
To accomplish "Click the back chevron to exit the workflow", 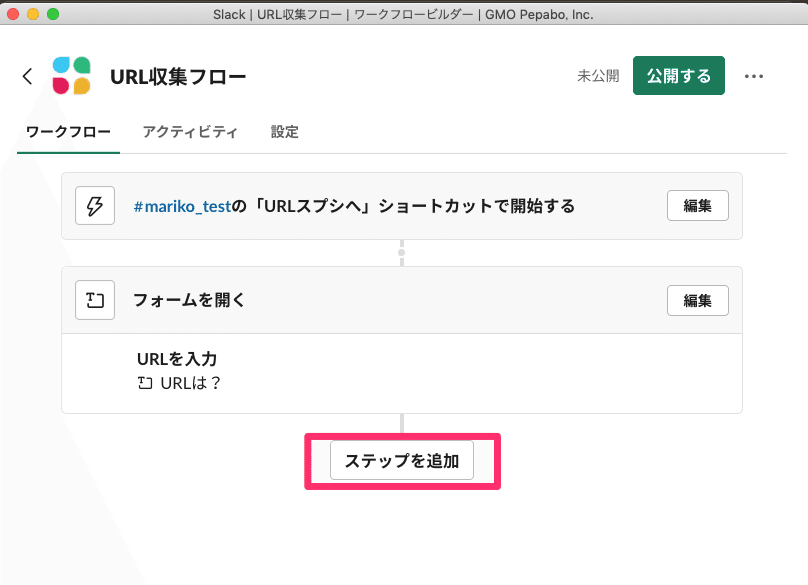I will click(x=27, y=75).
